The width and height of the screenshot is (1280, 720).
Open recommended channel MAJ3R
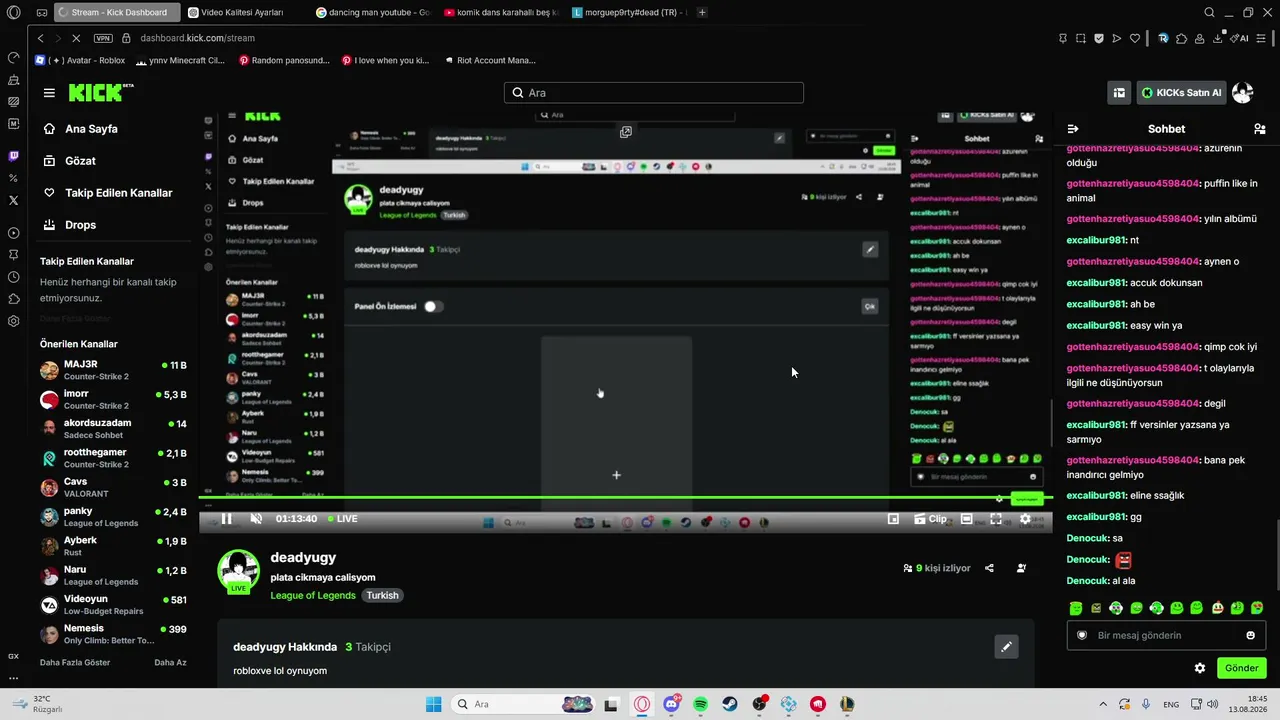coord(113,371)
